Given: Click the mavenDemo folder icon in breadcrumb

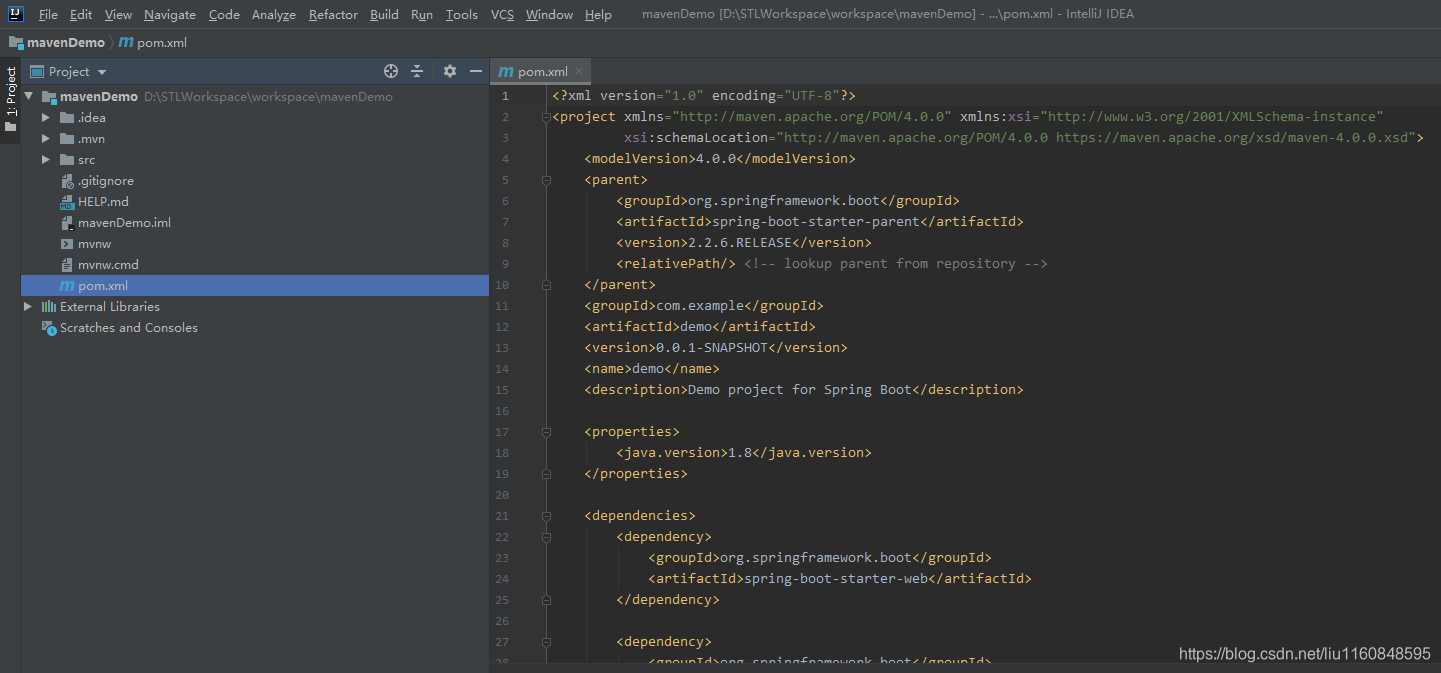Looking at the screenshot, I should [16, 43].
